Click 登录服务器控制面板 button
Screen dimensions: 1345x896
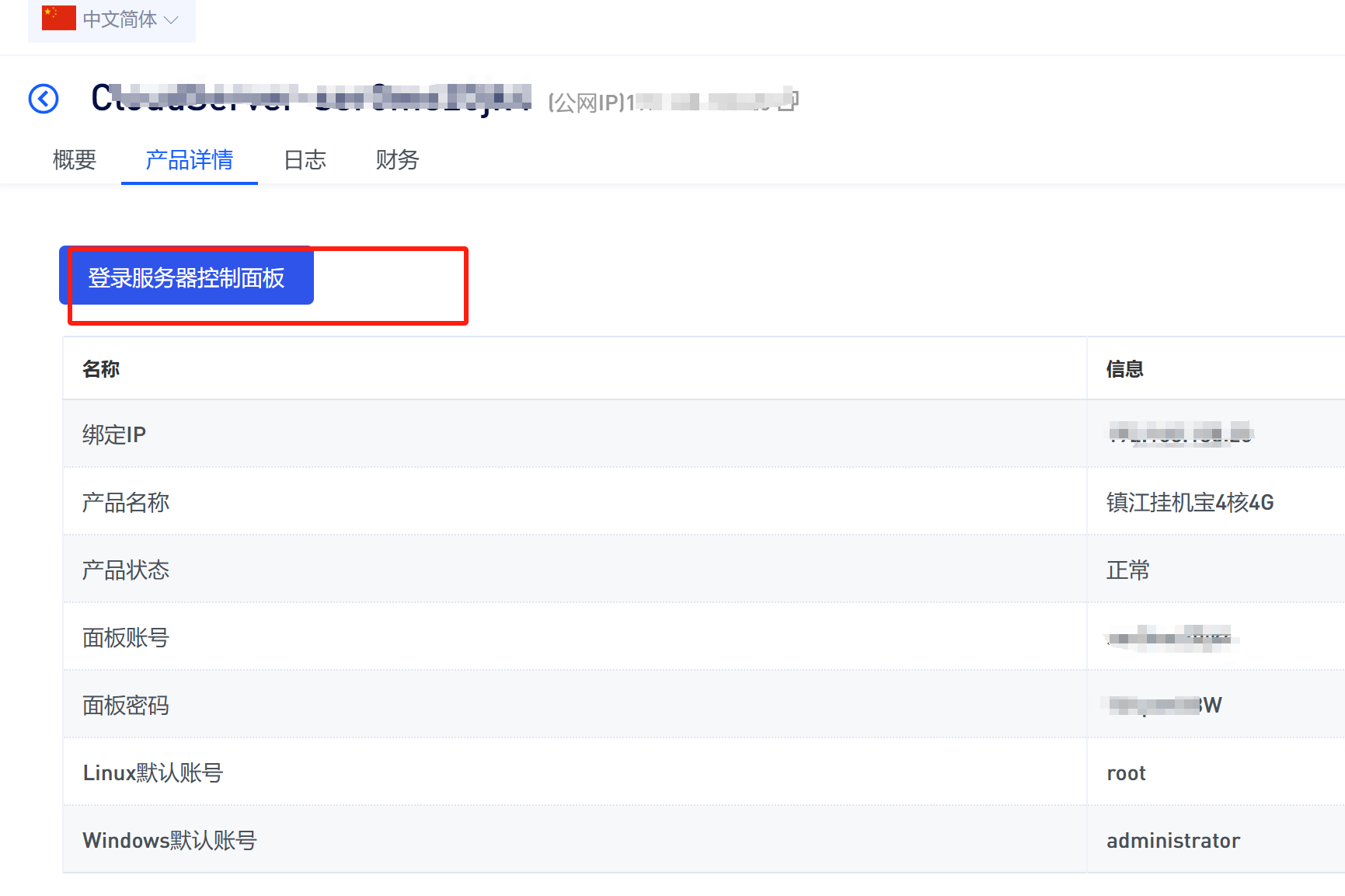pyautogui.click(x=186, y=276)
